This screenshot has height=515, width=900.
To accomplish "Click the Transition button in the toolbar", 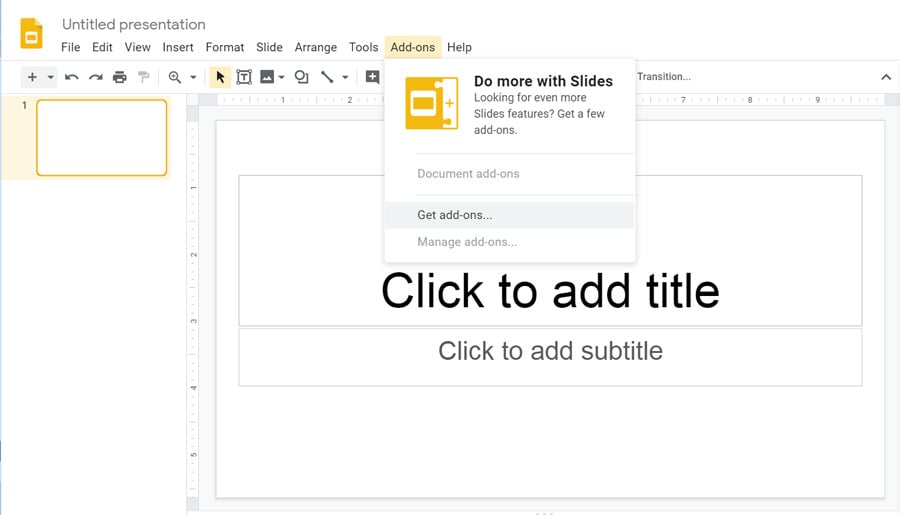I will pos(663,77).
